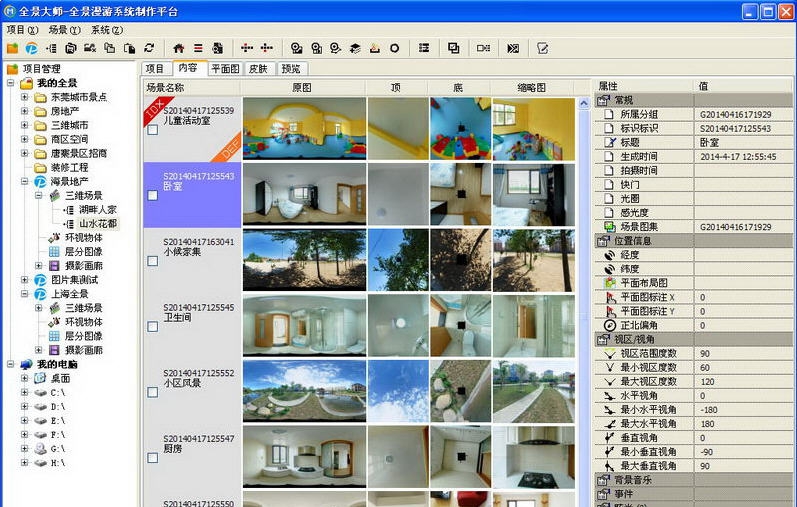Click the orange project folder toolbar icon
797x507 pixels.
point(12,48)
